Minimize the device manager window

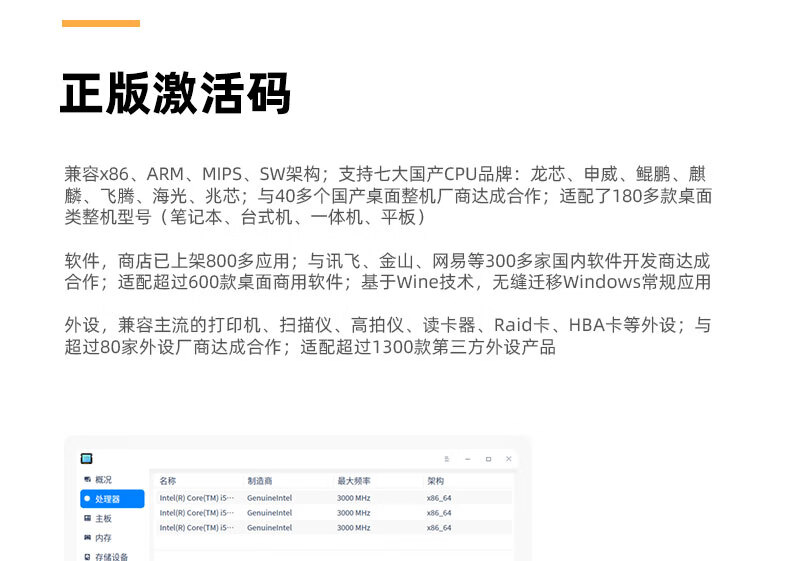467,459
